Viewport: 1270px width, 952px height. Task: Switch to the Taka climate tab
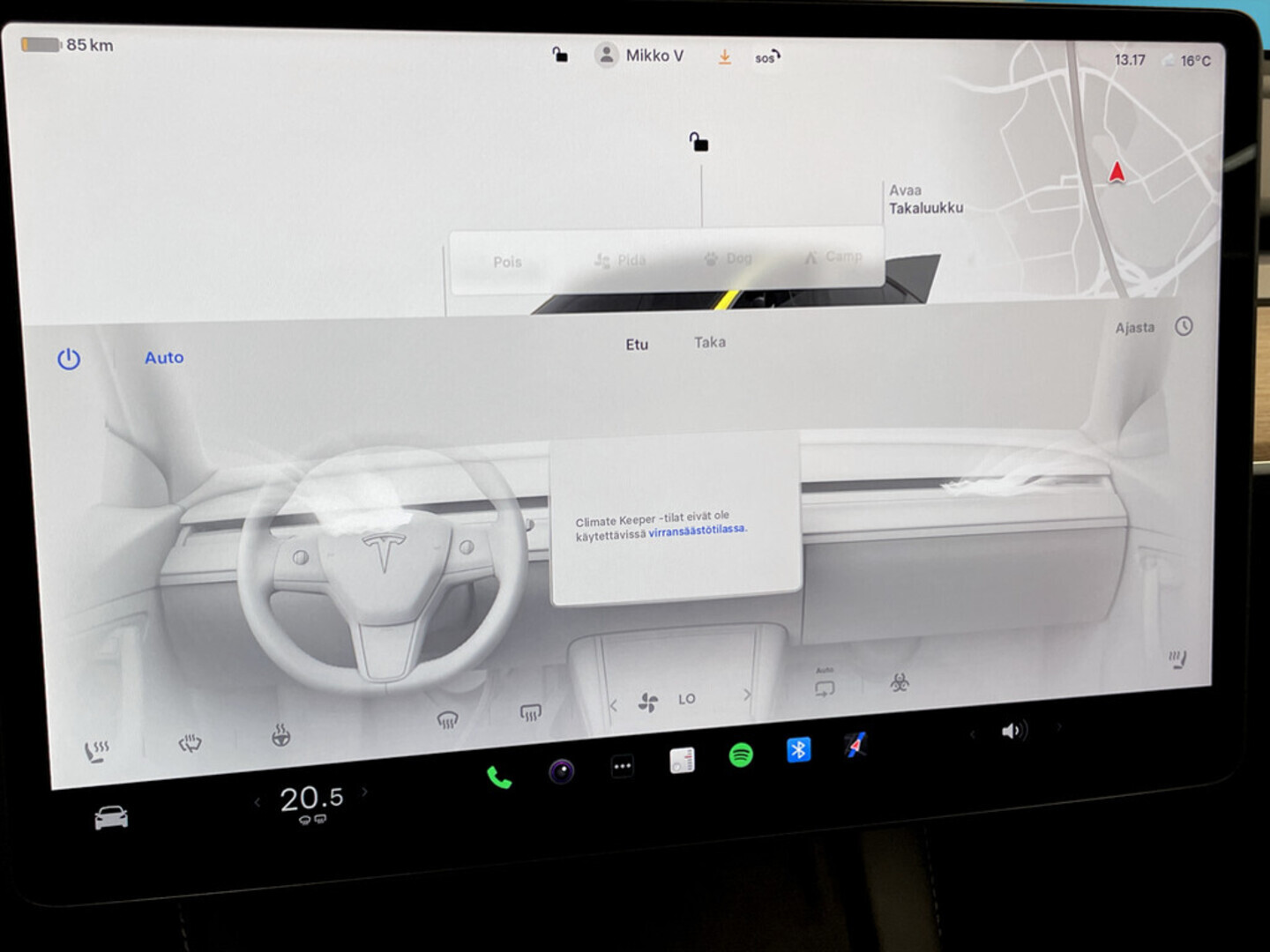click(x=708, y=343)
